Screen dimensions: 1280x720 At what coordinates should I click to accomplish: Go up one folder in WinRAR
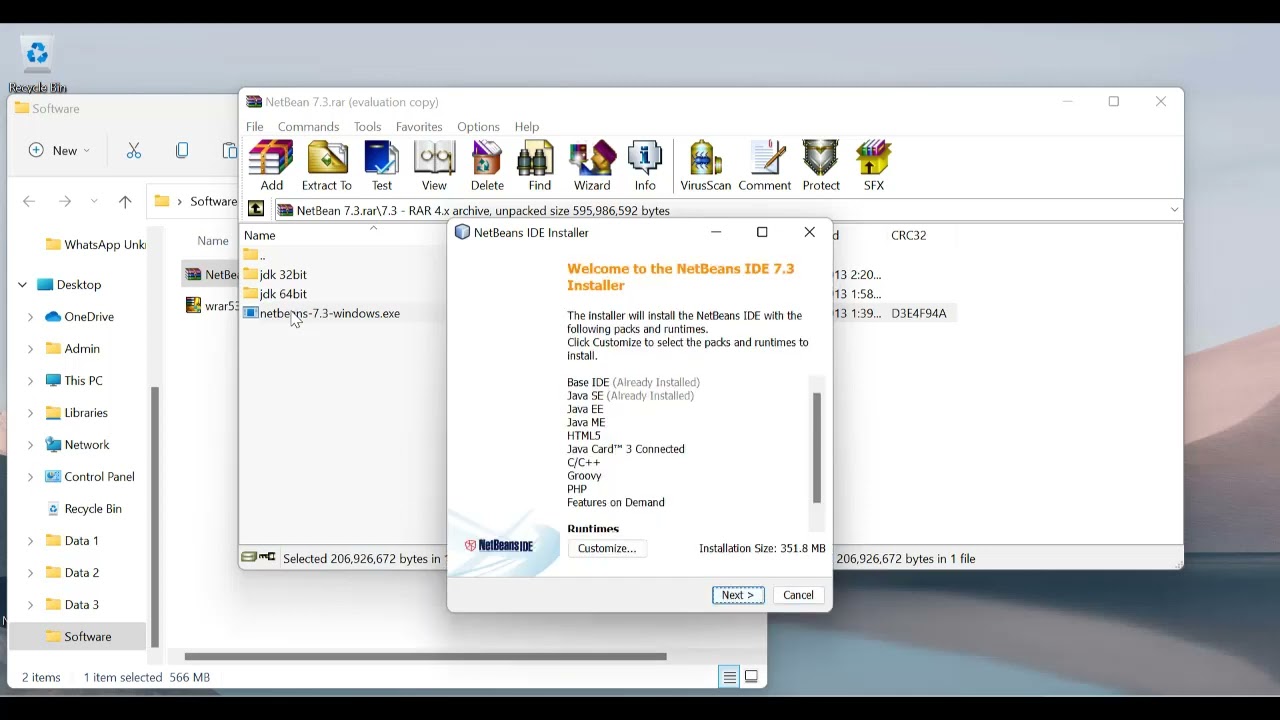click(x=256, y=210)
